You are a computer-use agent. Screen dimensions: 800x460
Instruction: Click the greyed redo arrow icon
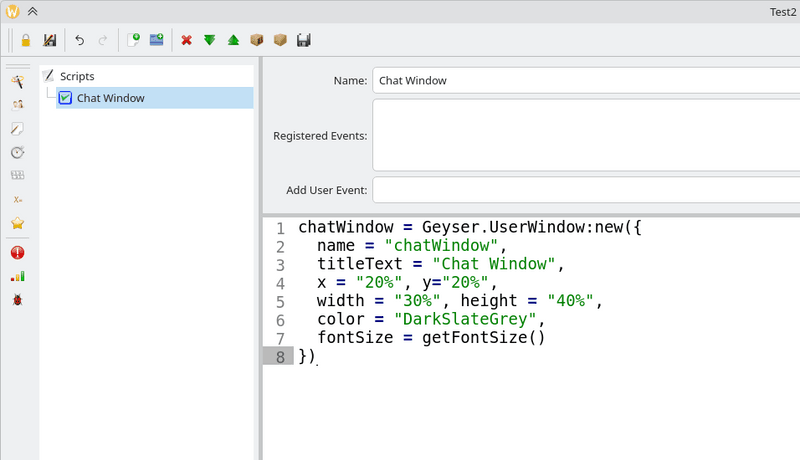coord(103,40)
